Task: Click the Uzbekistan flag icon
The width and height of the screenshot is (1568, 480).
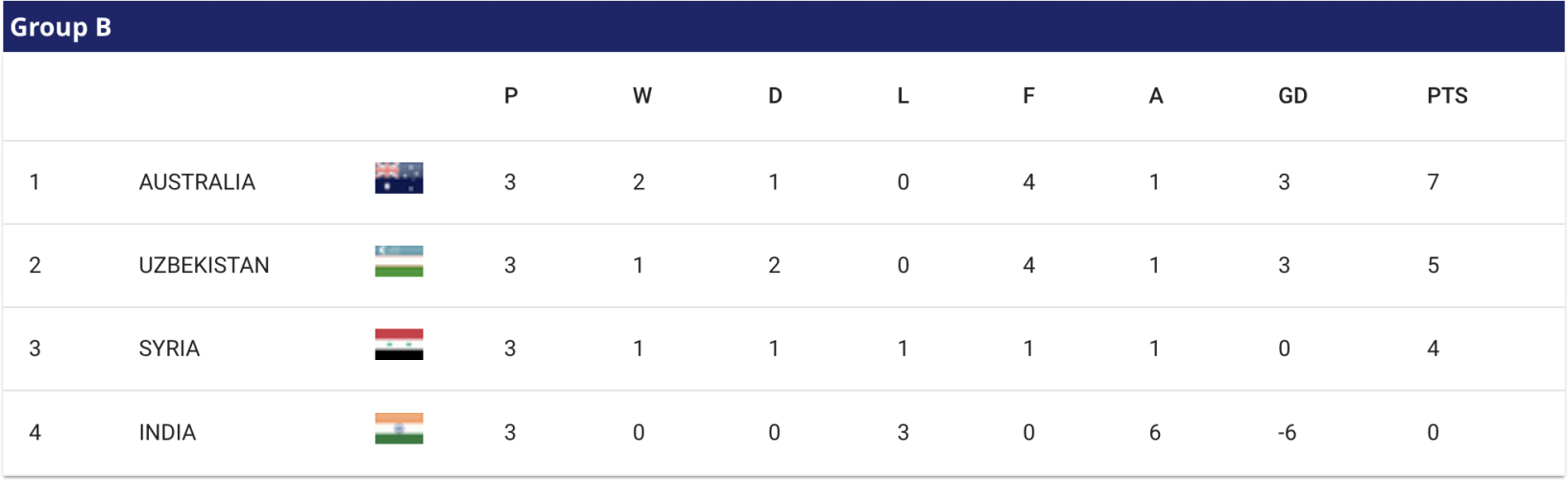Action: 398,261
